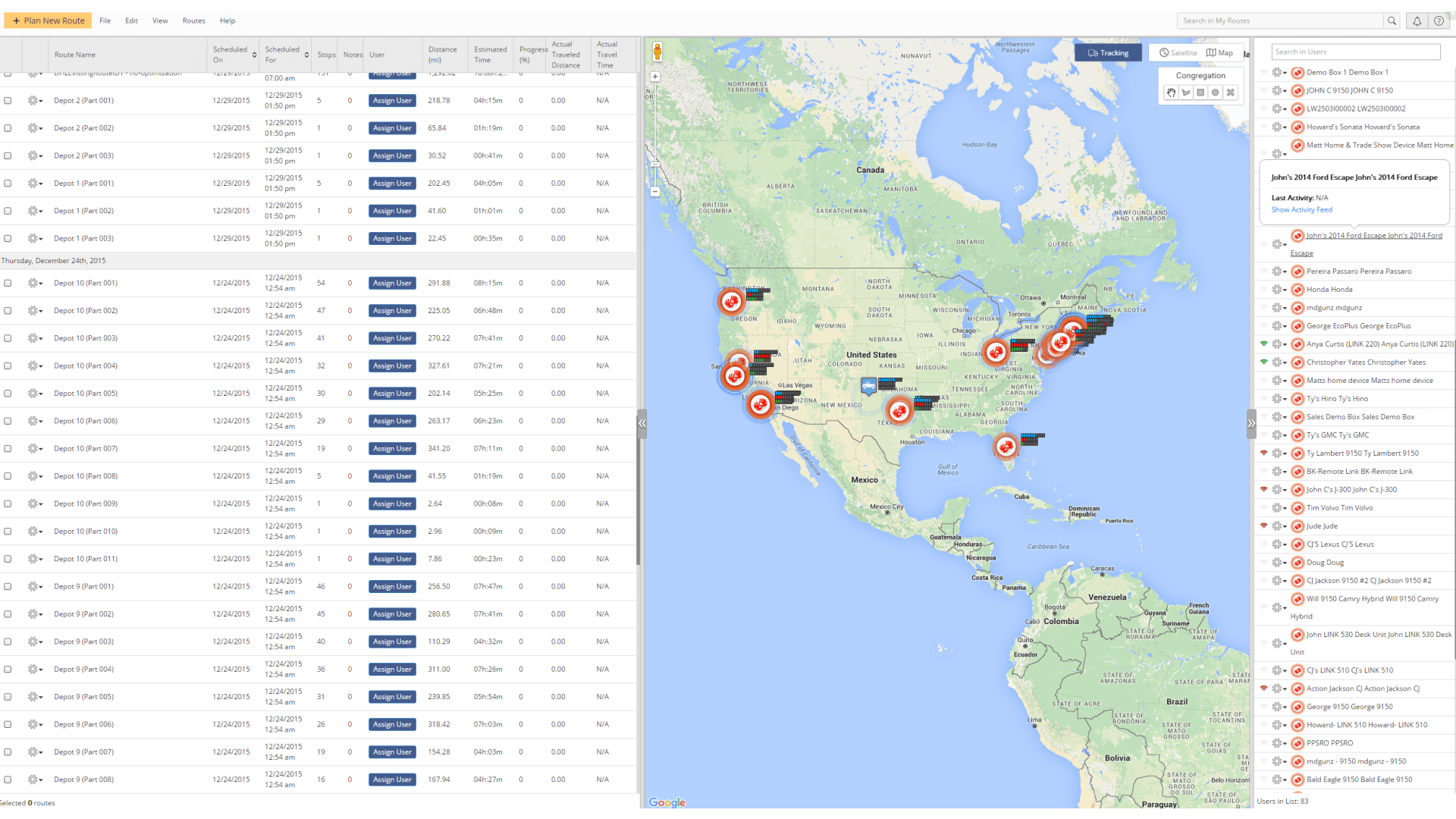Open gear dropdown for Depot 1 (Part 003)

pyautogui.click(x=34, y=239)
